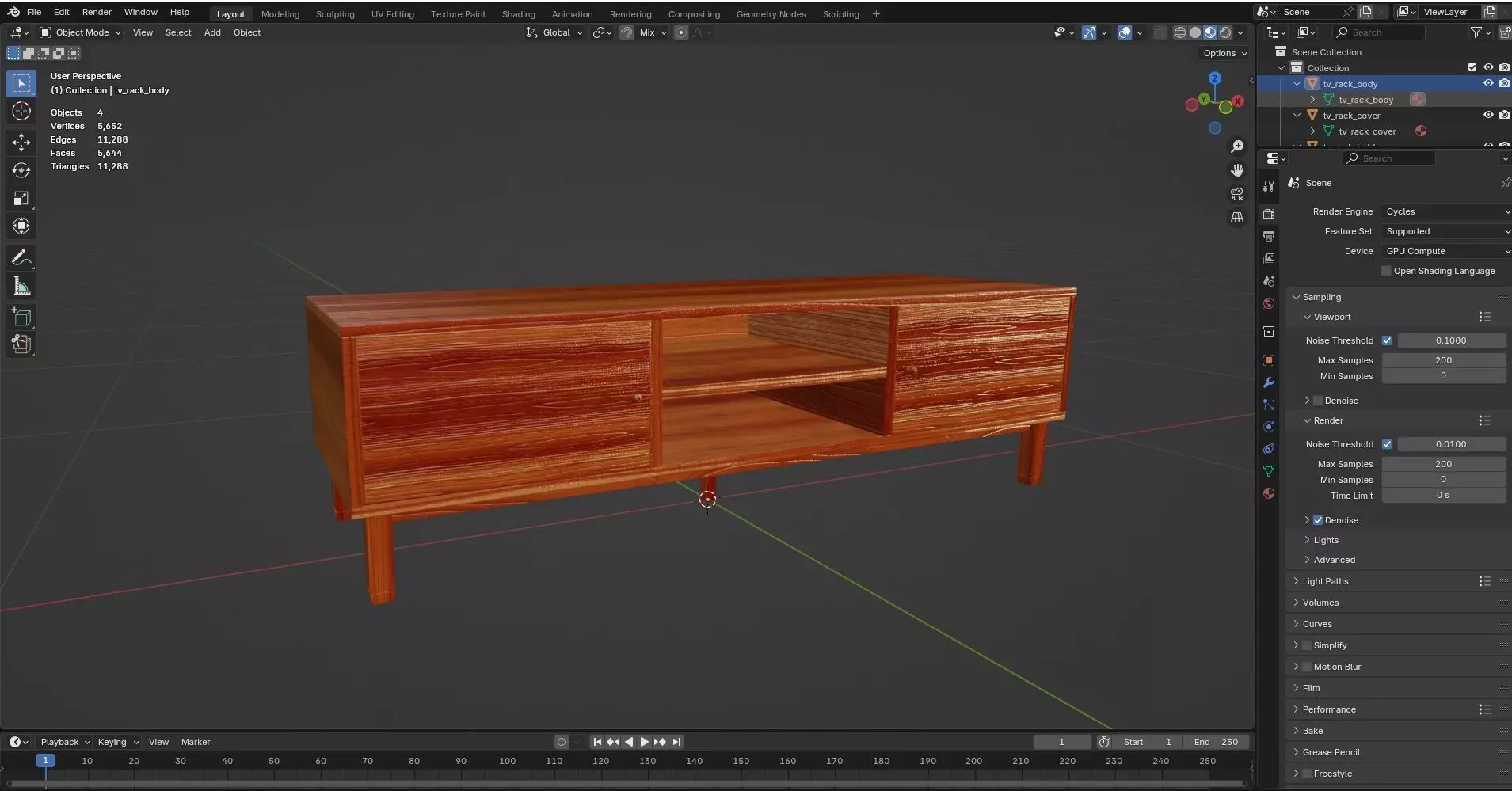Hide tv_rack_cover in viewport

click(1488, 115)
